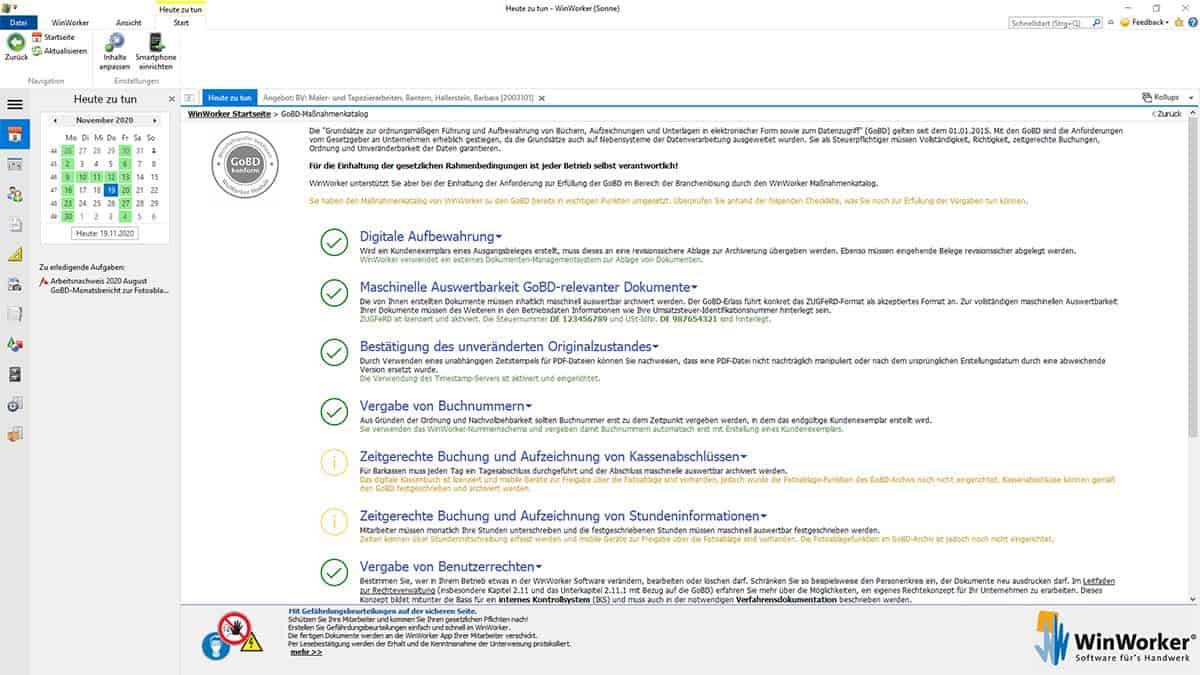Open the Feedback dropdown

click(x=1144, y=22)
